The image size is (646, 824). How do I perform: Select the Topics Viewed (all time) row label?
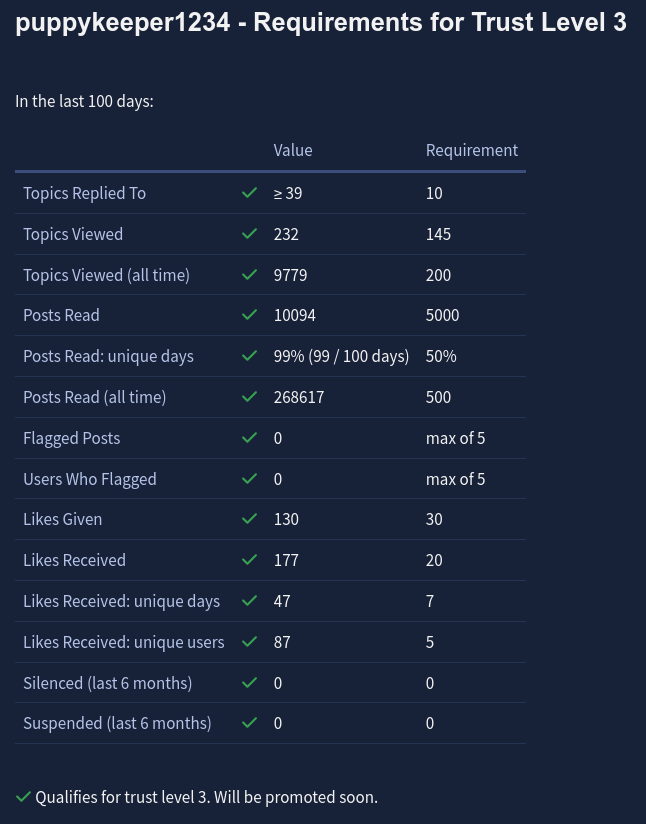(x=106, y=275)
